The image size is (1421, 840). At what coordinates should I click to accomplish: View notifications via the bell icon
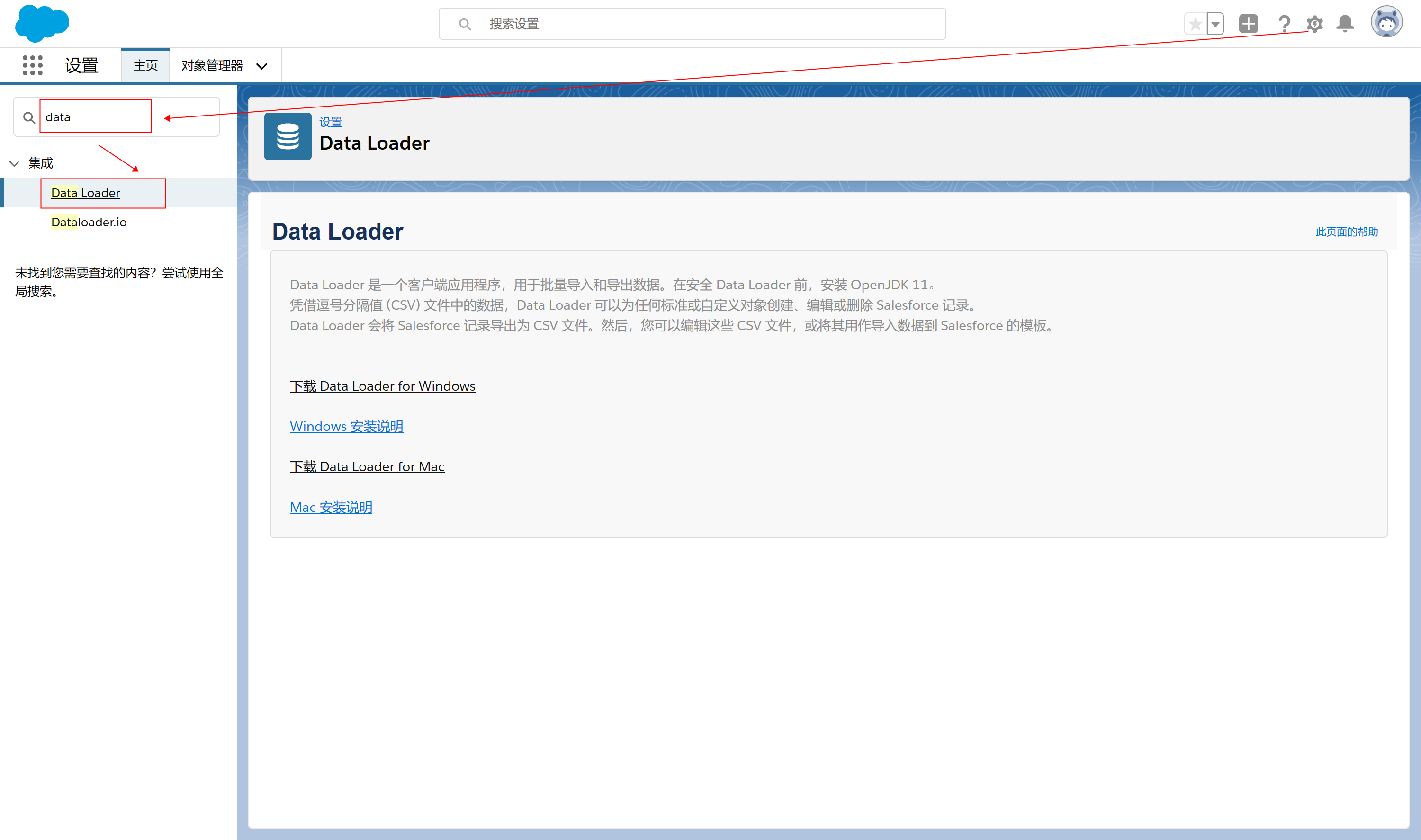click(1345, 24)
